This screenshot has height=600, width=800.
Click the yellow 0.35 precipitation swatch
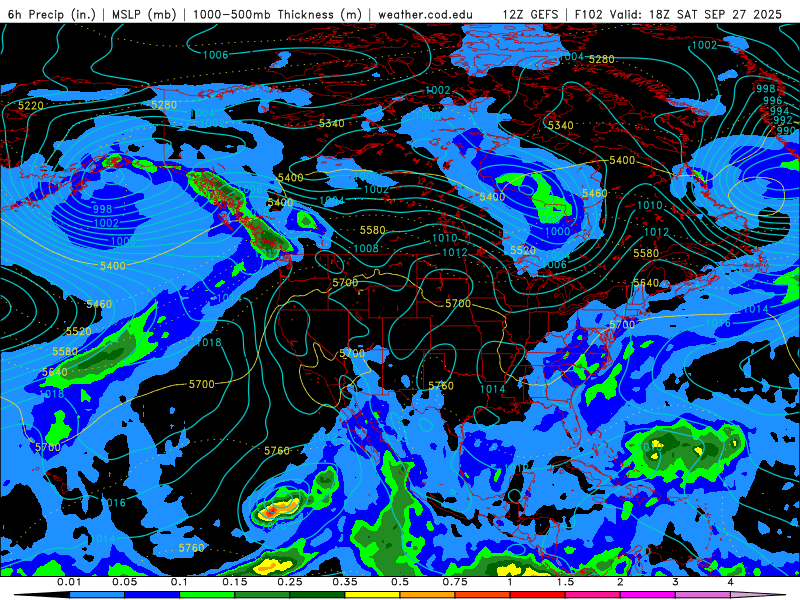(372, 595)
